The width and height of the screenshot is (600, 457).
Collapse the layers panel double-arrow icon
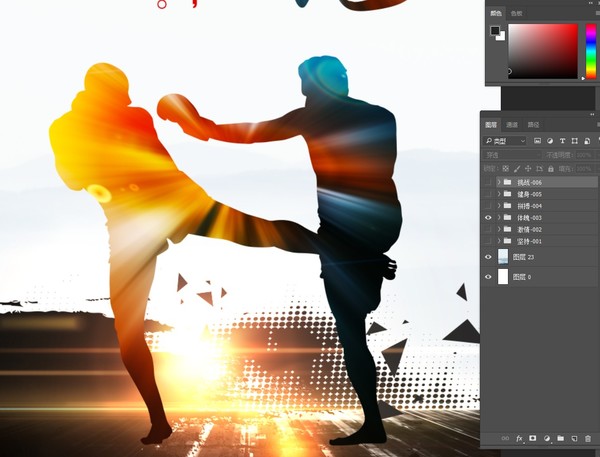tap(592, 114)
